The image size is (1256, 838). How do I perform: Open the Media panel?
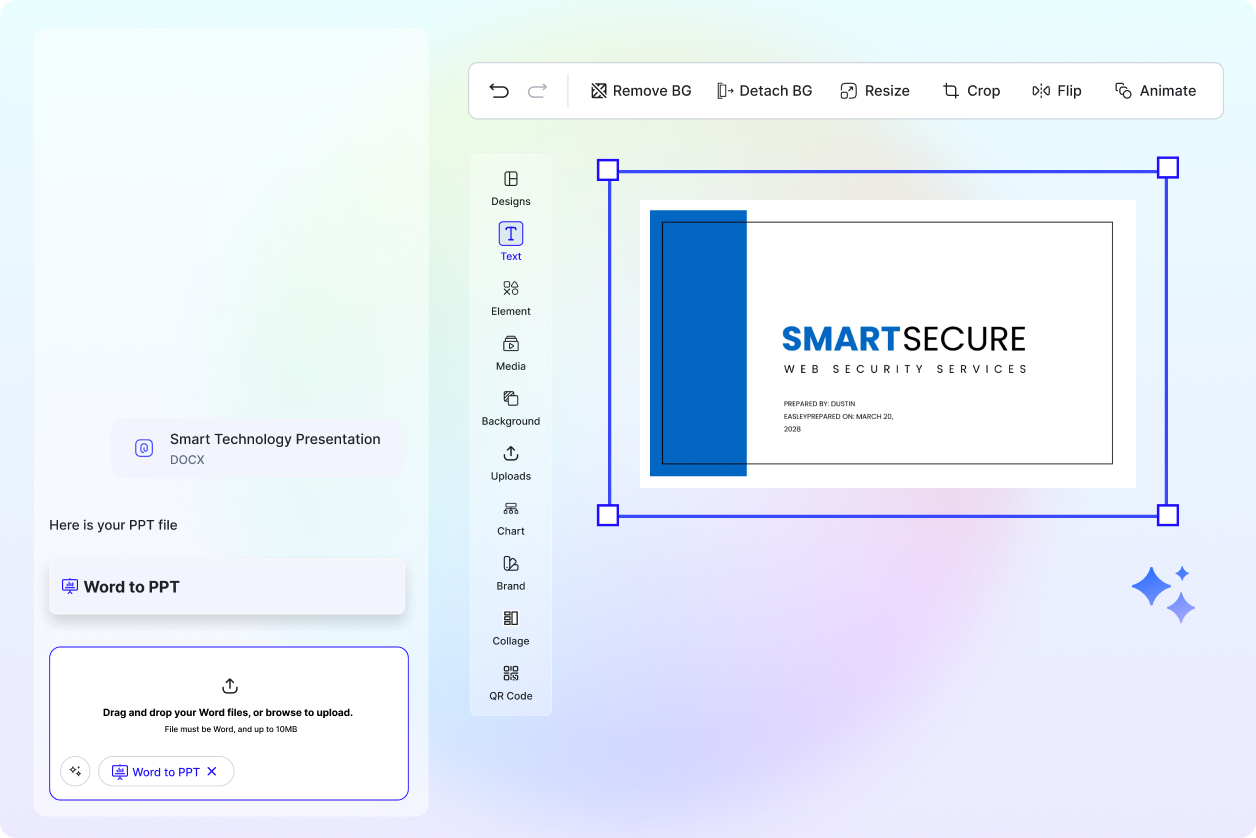511,353
